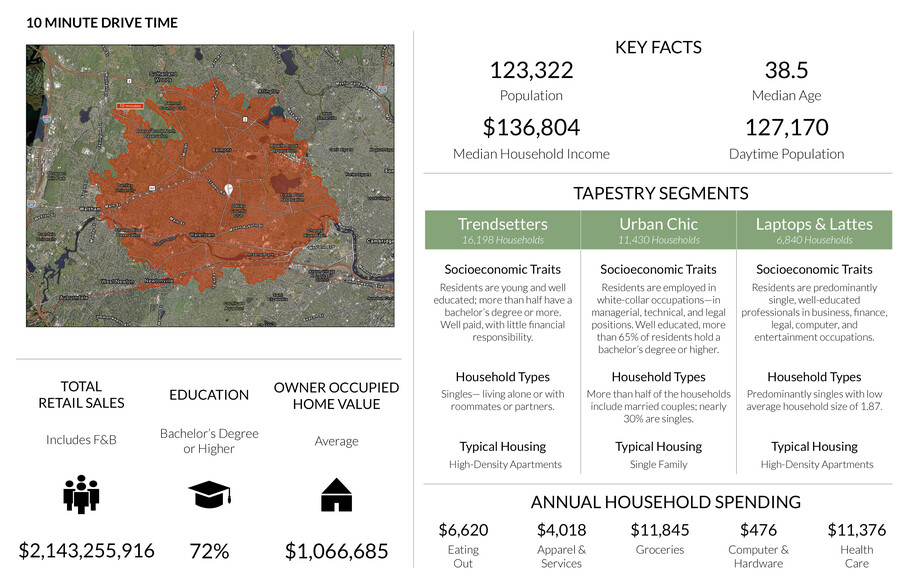The width and height of the screenshot is (908, 588).
Task: Click the white location pin on the map
Action: (229, 189)
